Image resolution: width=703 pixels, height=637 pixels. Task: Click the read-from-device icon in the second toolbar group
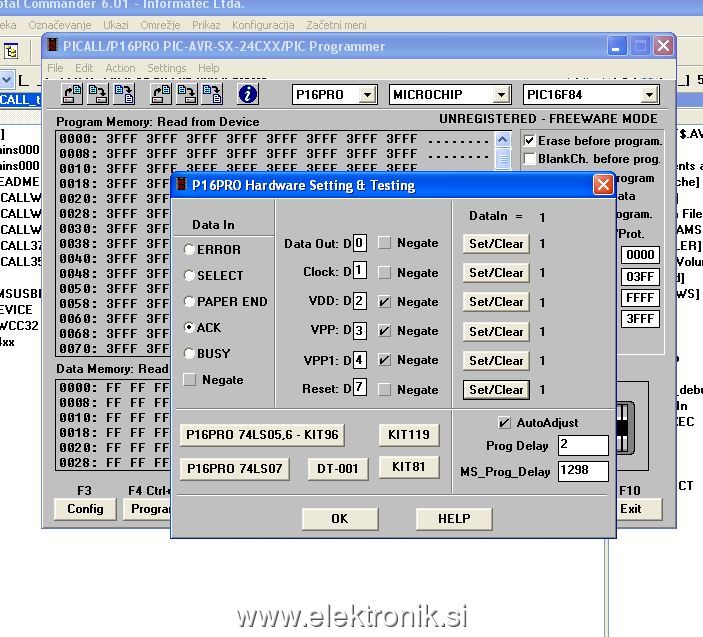pos(161,94)
